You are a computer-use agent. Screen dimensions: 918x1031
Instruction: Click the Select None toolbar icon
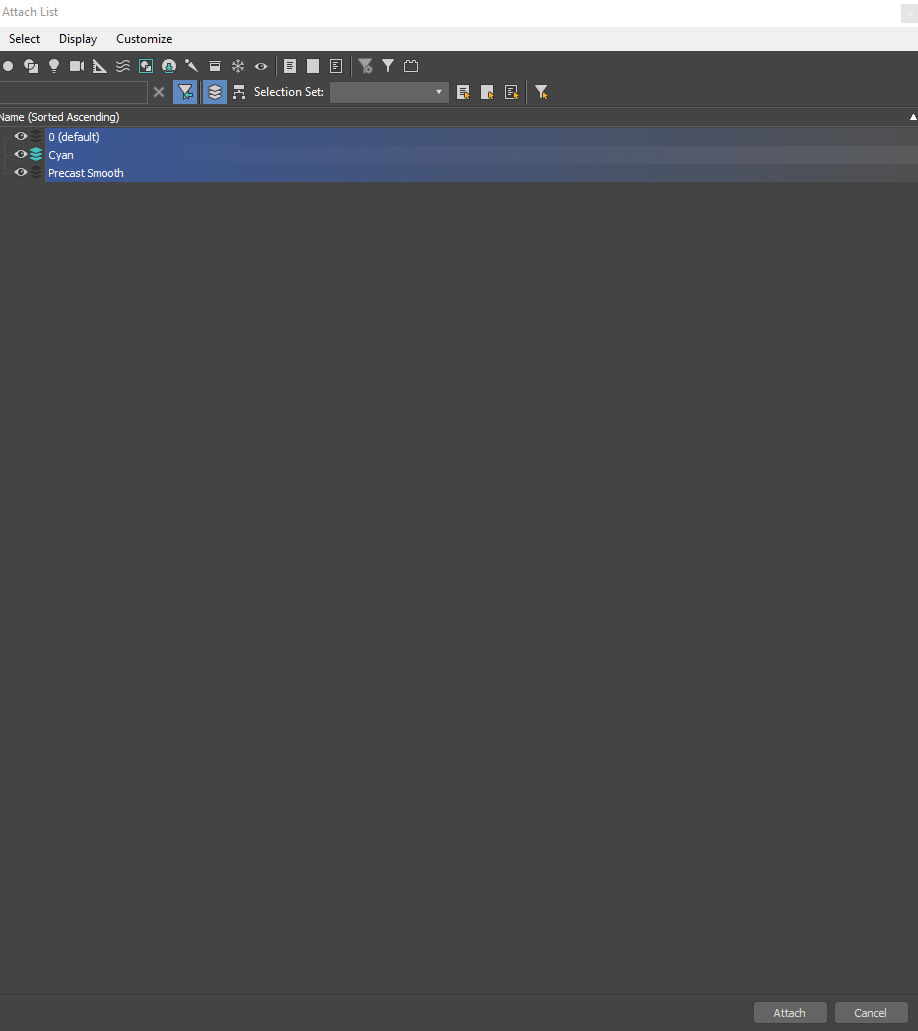313,66
